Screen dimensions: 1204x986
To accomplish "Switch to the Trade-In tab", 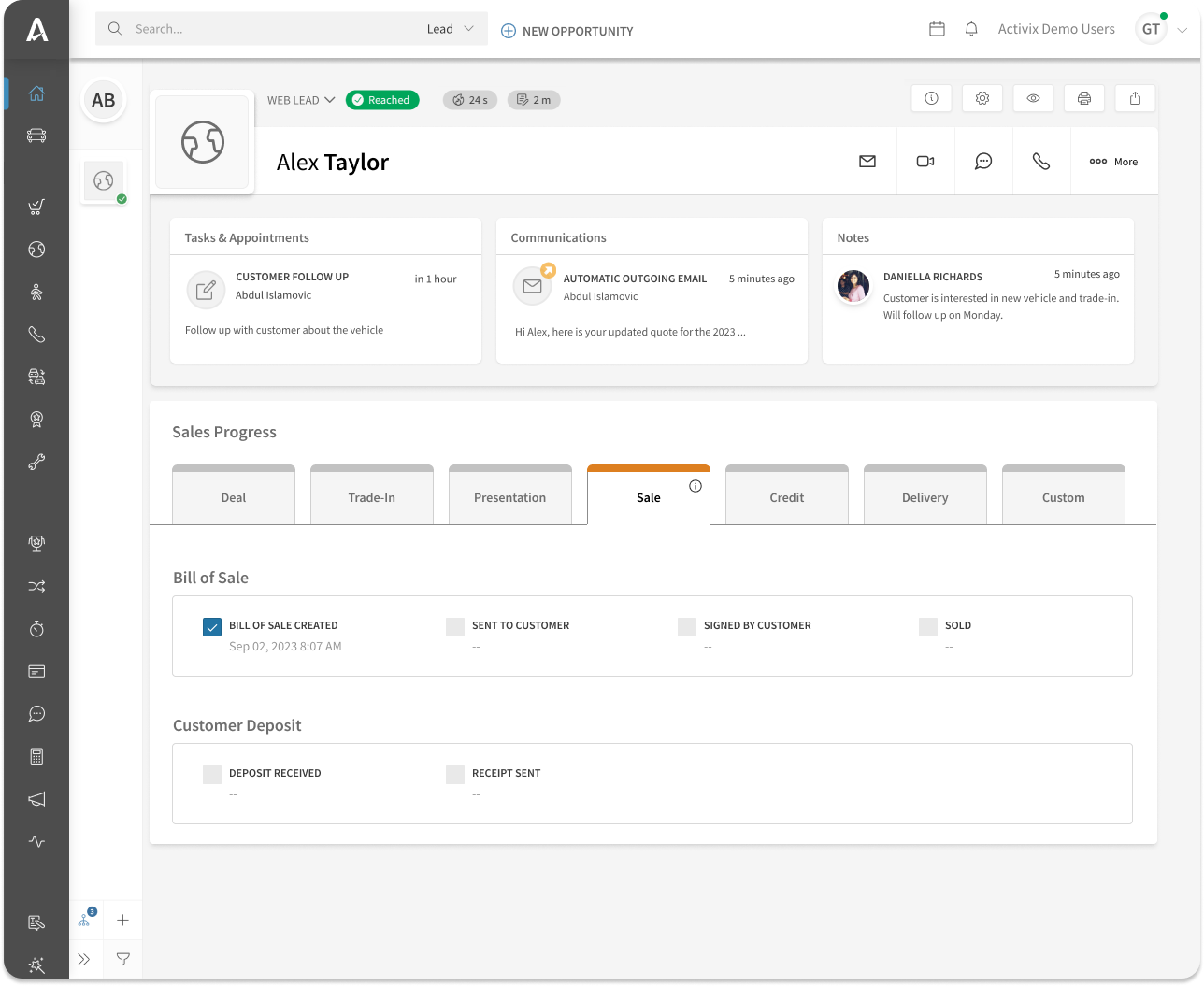I will tap(371, 497).
